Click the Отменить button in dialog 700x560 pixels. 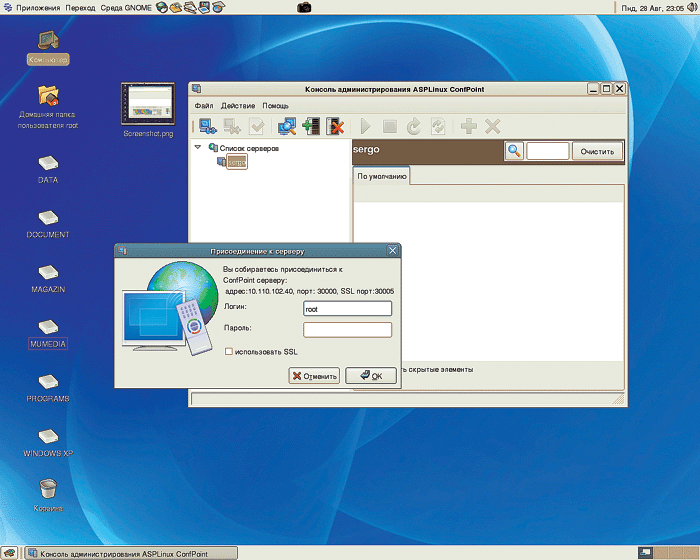coord(314,376)
